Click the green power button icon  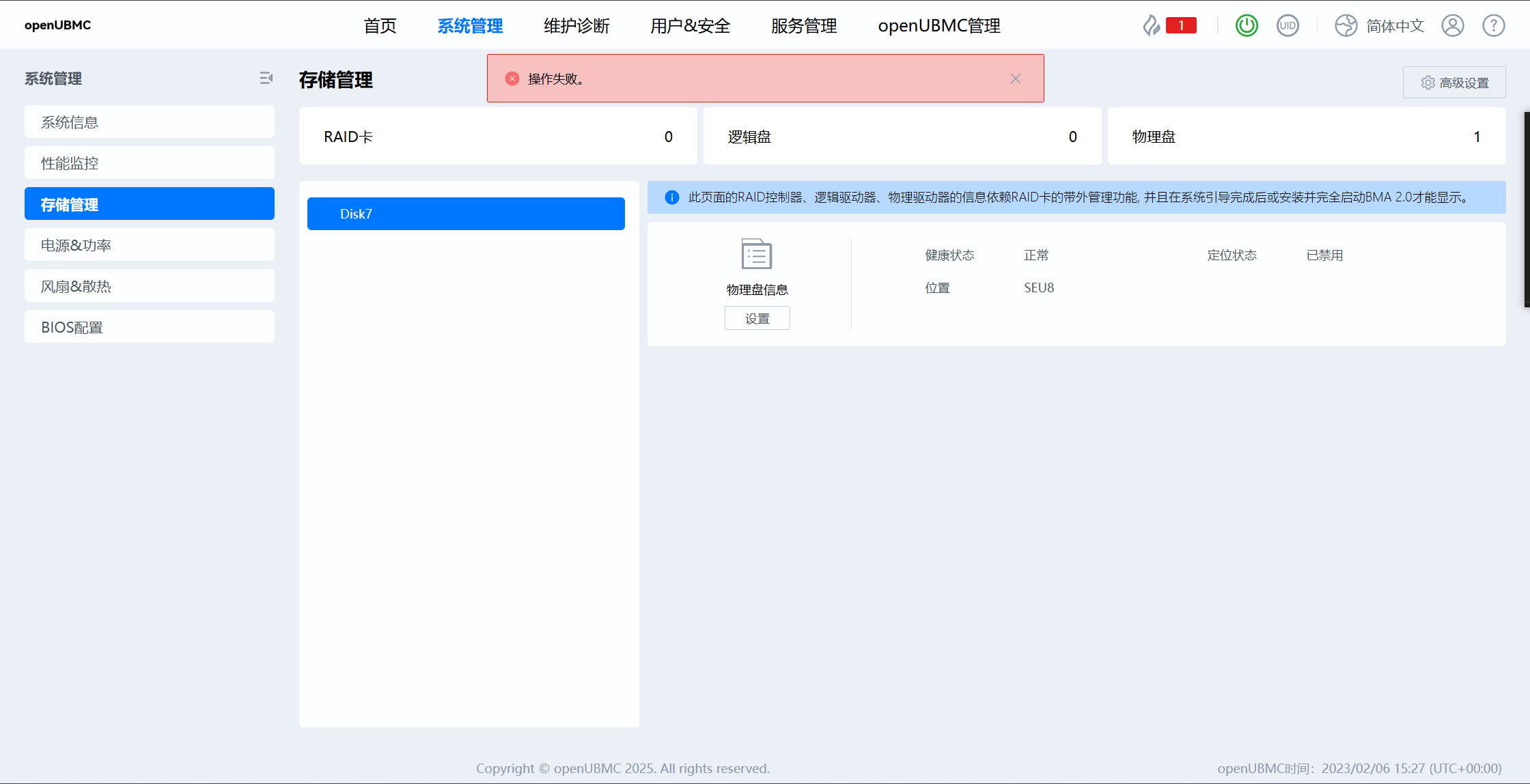tap(1247, 26)
